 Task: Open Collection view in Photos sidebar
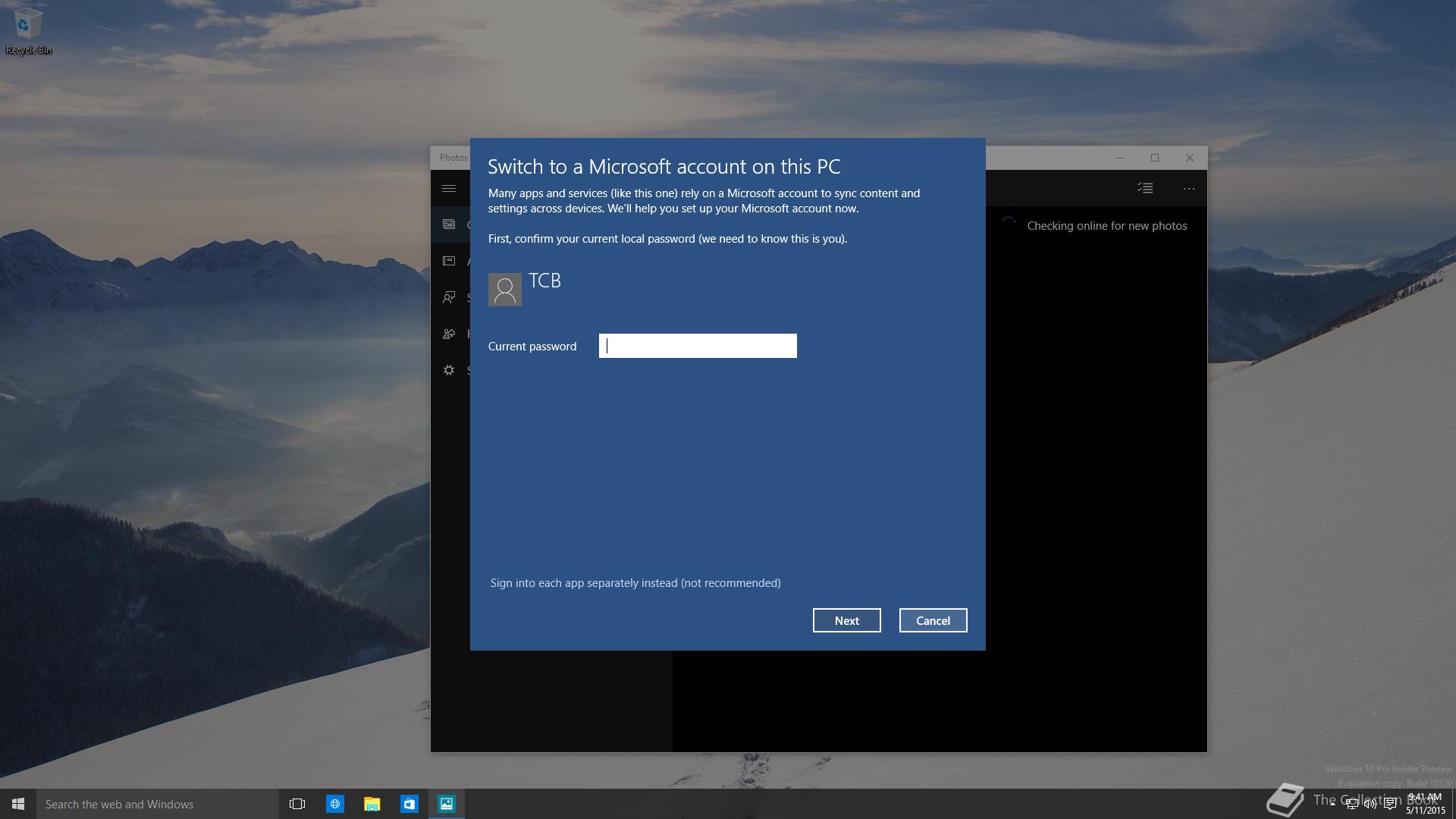click(x=449, y=224)
